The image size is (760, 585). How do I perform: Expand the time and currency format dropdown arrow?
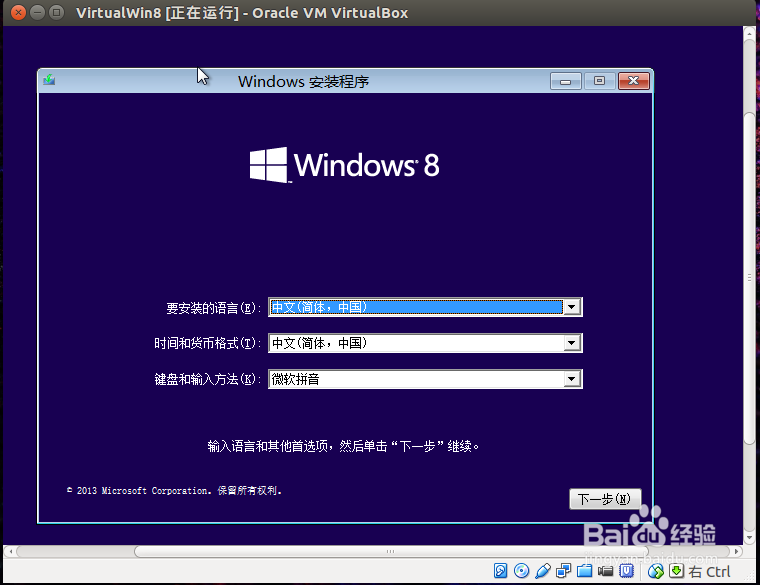pyautogui.click(x=572, y=343)
